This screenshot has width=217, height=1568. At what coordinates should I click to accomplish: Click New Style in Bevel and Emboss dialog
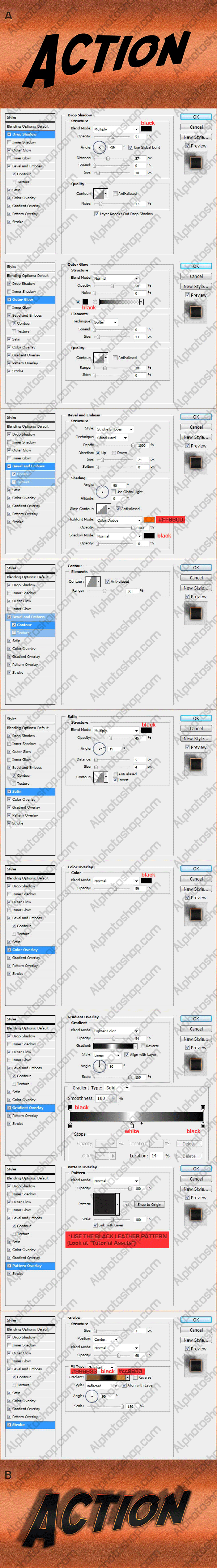[x=196, y=437]
